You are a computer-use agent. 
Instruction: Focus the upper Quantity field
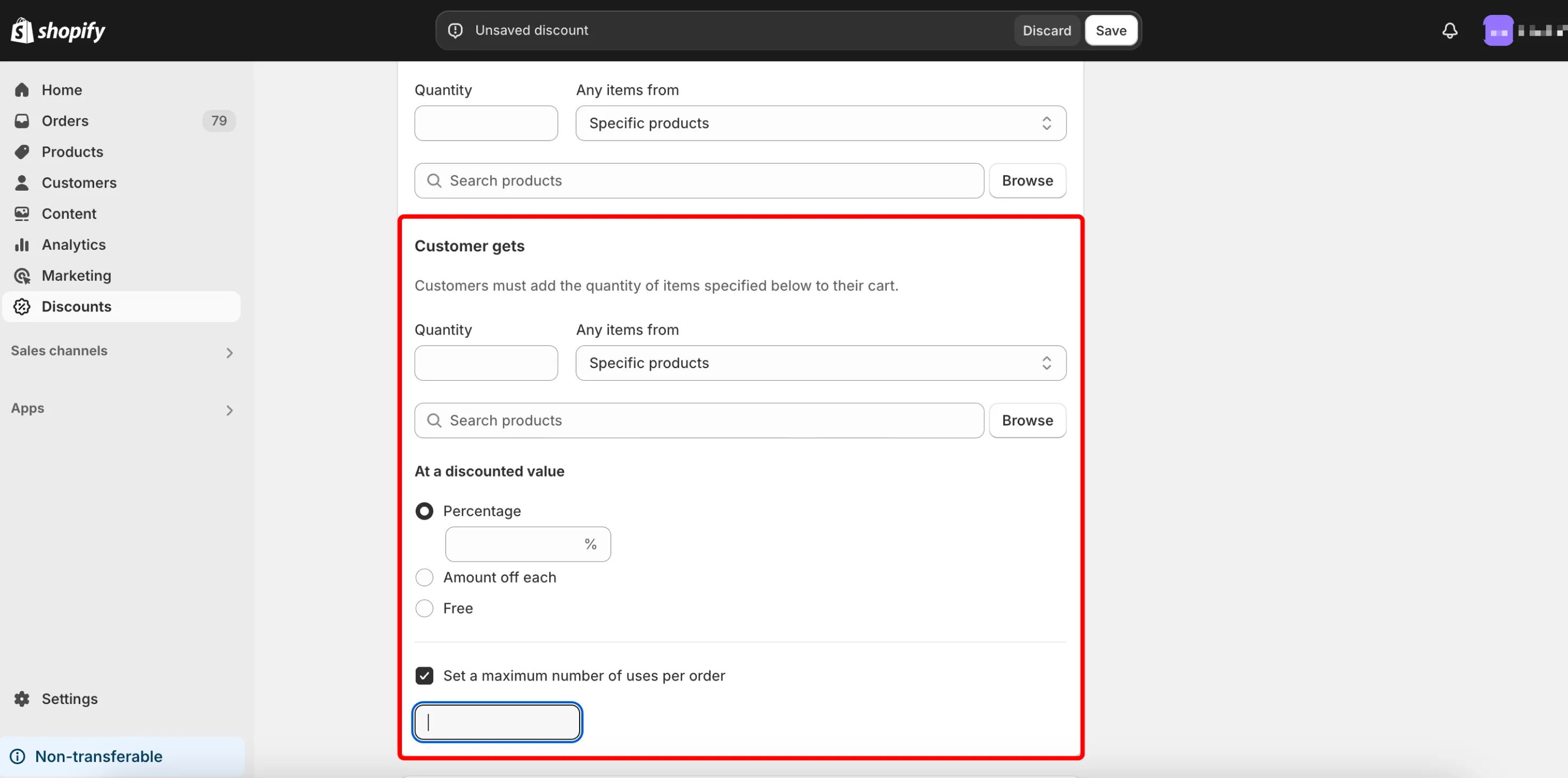[x=486, y=124]
